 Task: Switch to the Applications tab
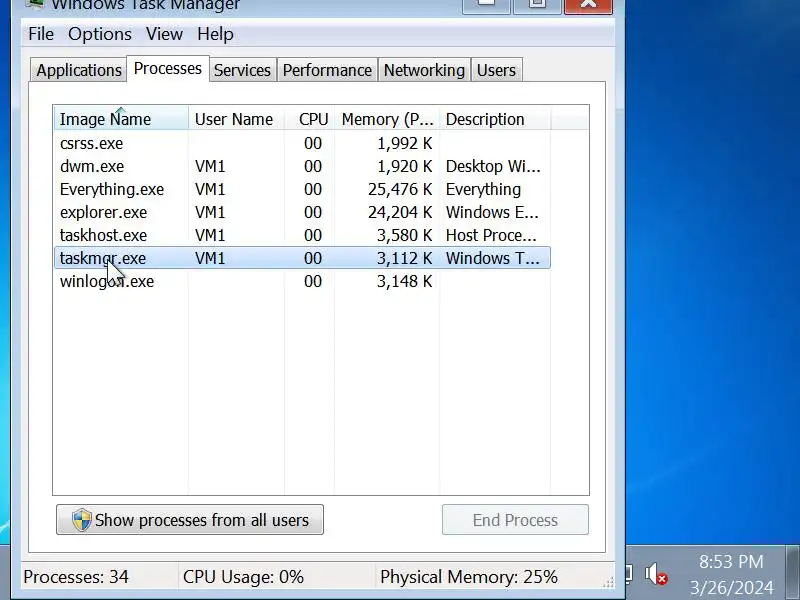coord(79,70)
